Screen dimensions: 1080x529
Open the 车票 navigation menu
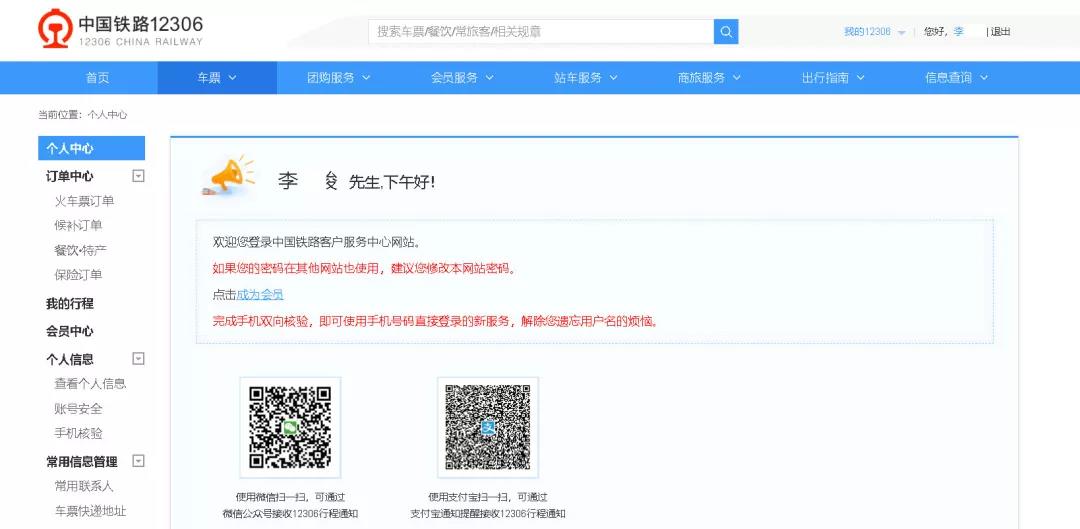216,78
